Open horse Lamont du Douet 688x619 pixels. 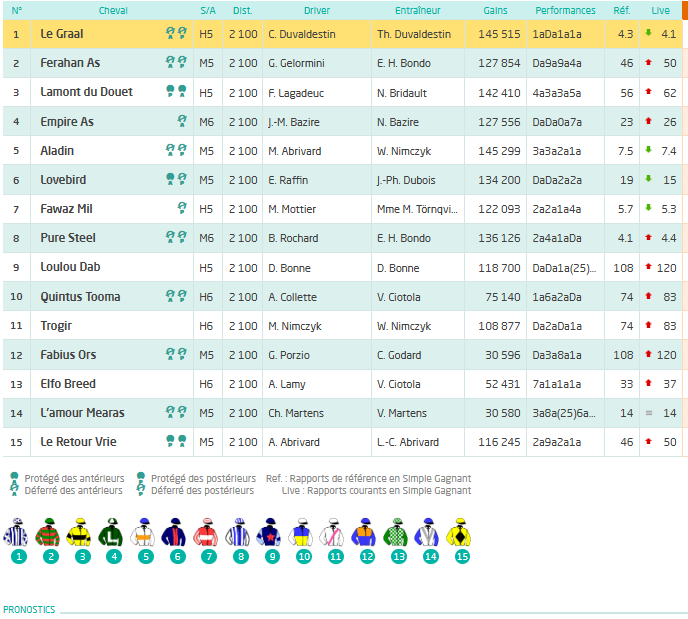pyautogui.click(x=86, y=92)
